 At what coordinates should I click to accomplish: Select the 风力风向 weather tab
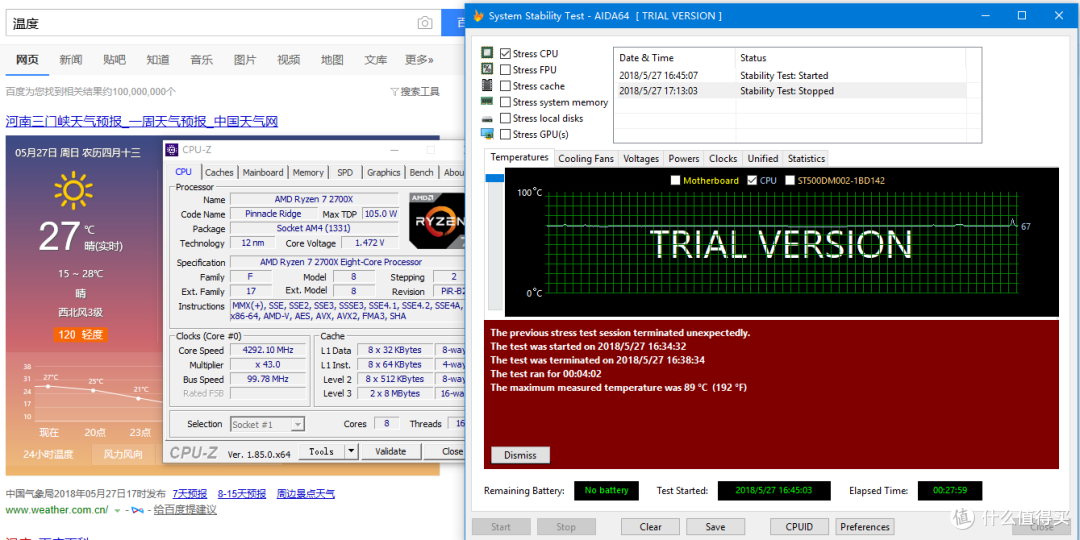pyautogui.click(x=123, y=454)
